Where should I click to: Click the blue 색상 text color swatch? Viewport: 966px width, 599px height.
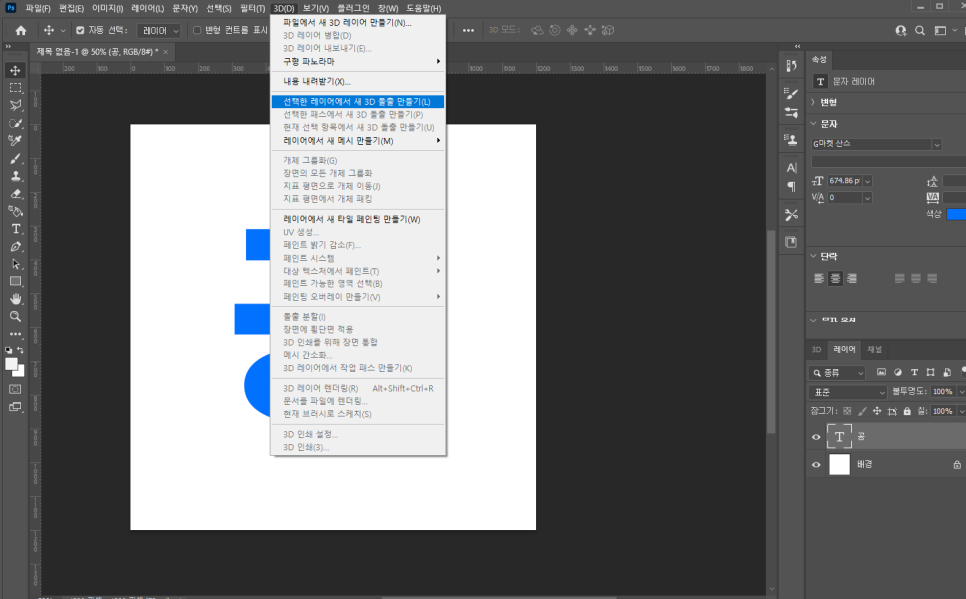[x=956, y=214]
